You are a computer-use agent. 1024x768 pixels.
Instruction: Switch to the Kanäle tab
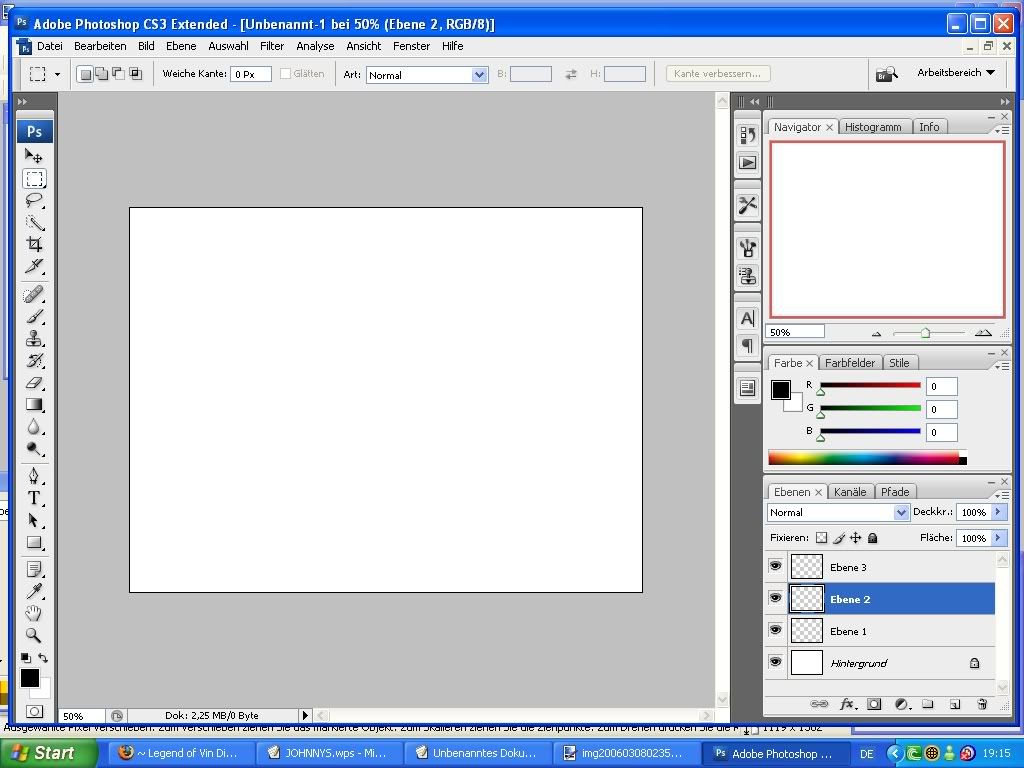click(850, 492)
